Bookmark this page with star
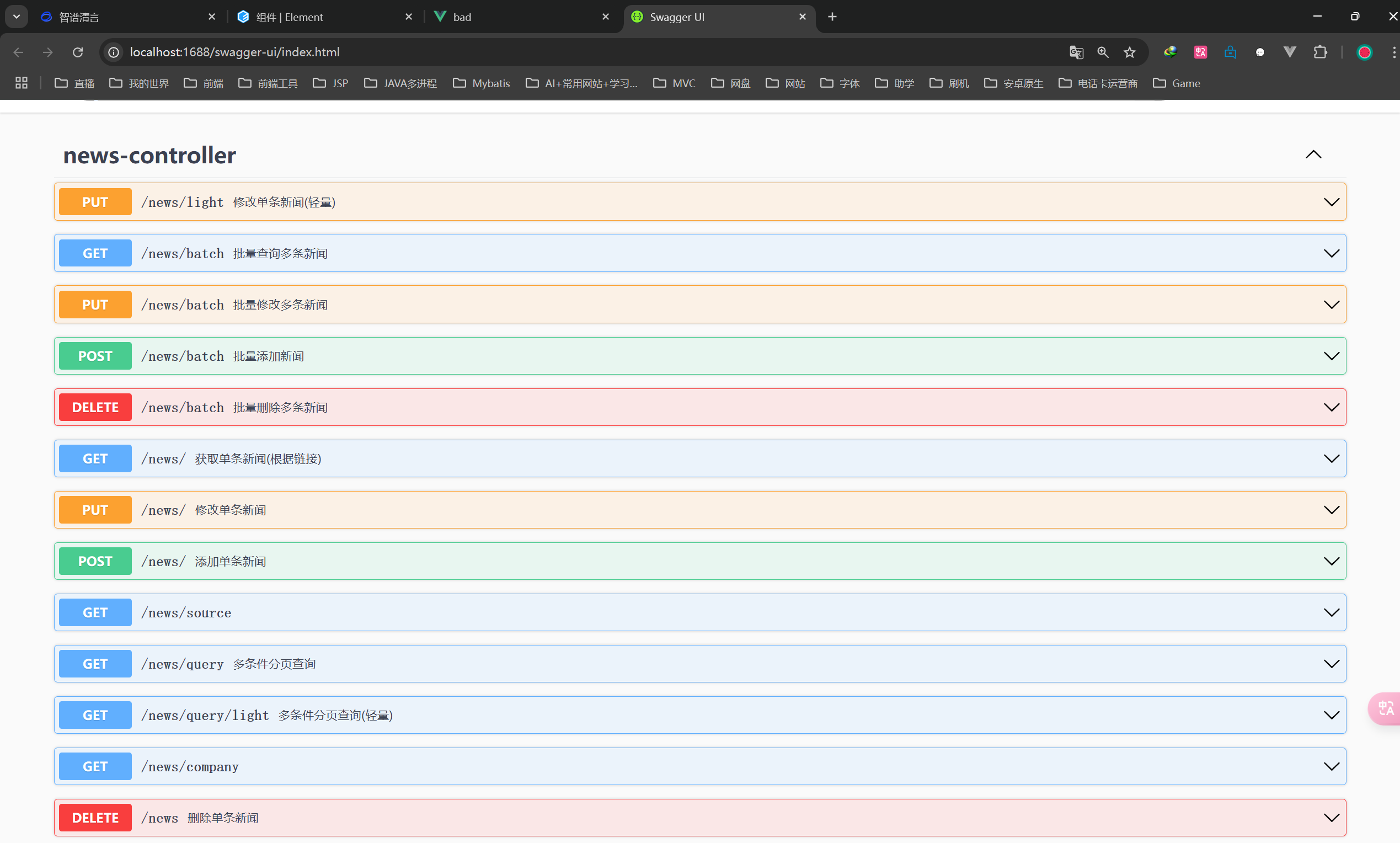 tap(1130, 52)
